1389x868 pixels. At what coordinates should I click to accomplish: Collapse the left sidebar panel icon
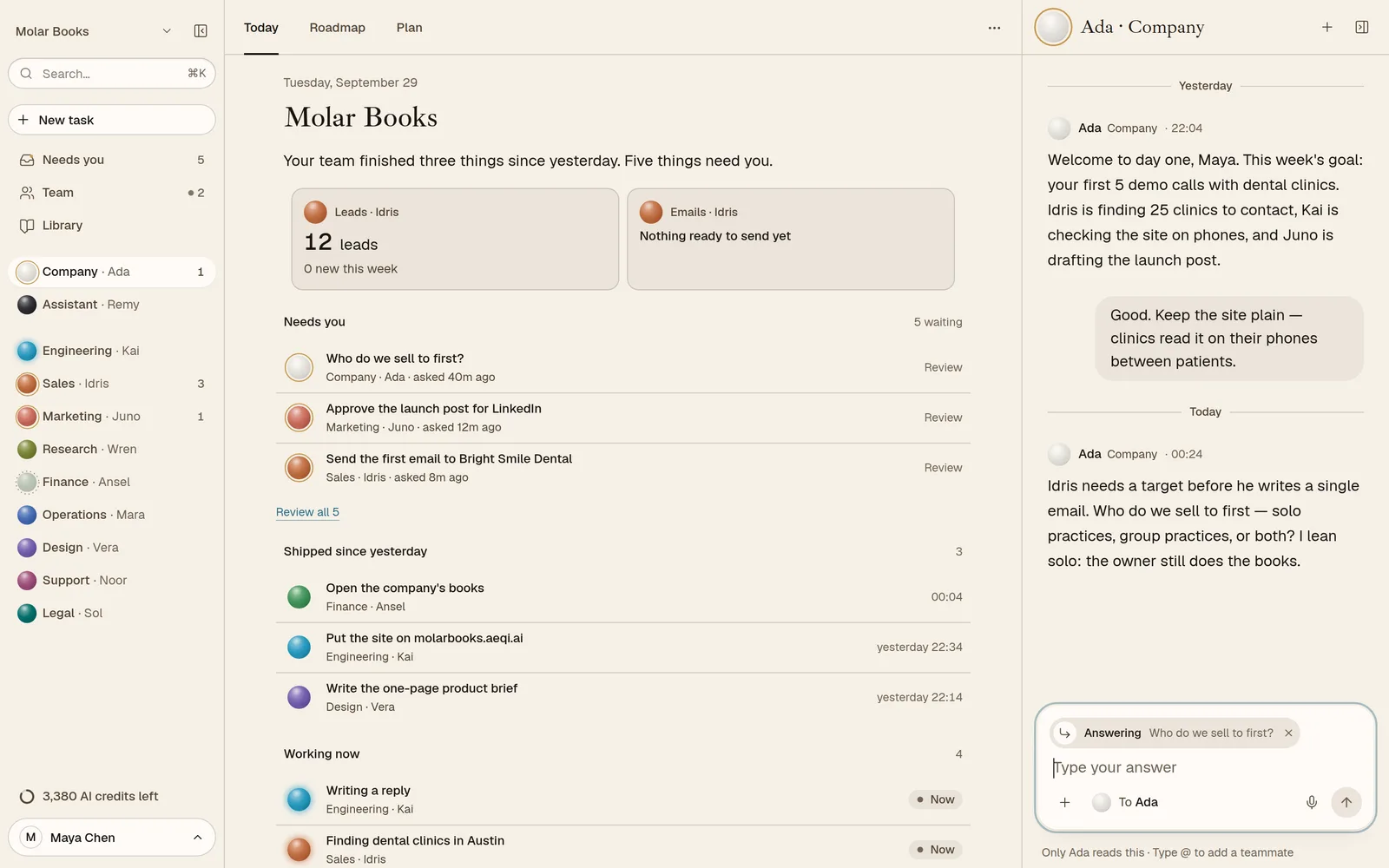[201, 31]
